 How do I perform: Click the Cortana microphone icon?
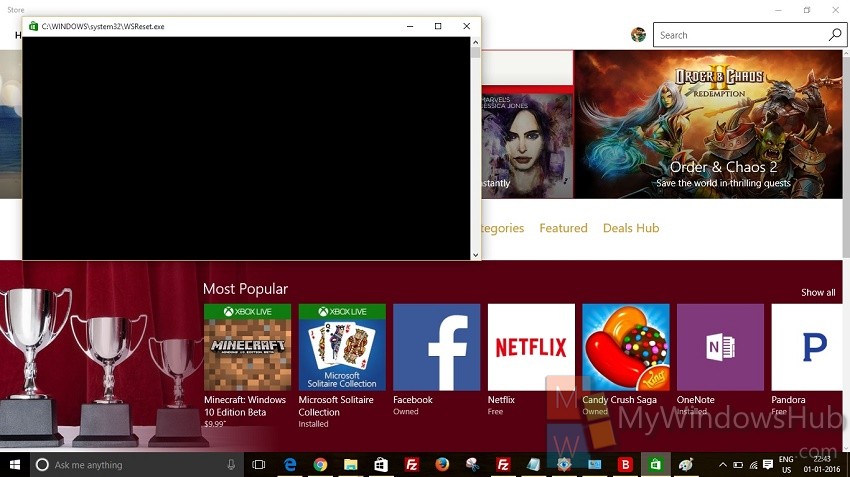click(231, 465)
